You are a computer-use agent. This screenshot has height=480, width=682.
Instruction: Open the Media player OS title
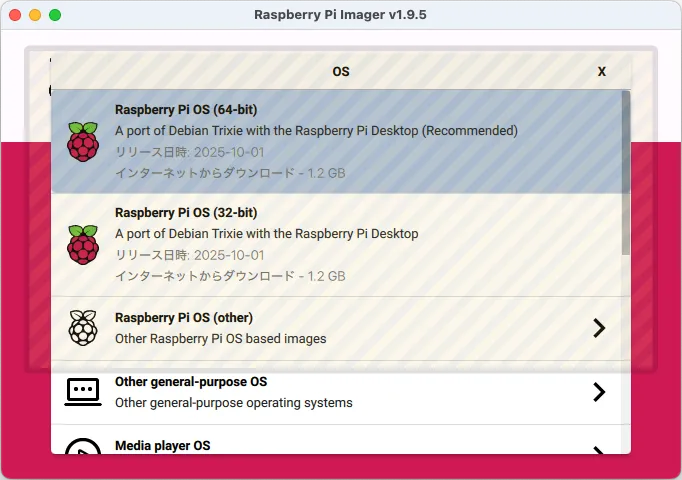click(163, 446)
